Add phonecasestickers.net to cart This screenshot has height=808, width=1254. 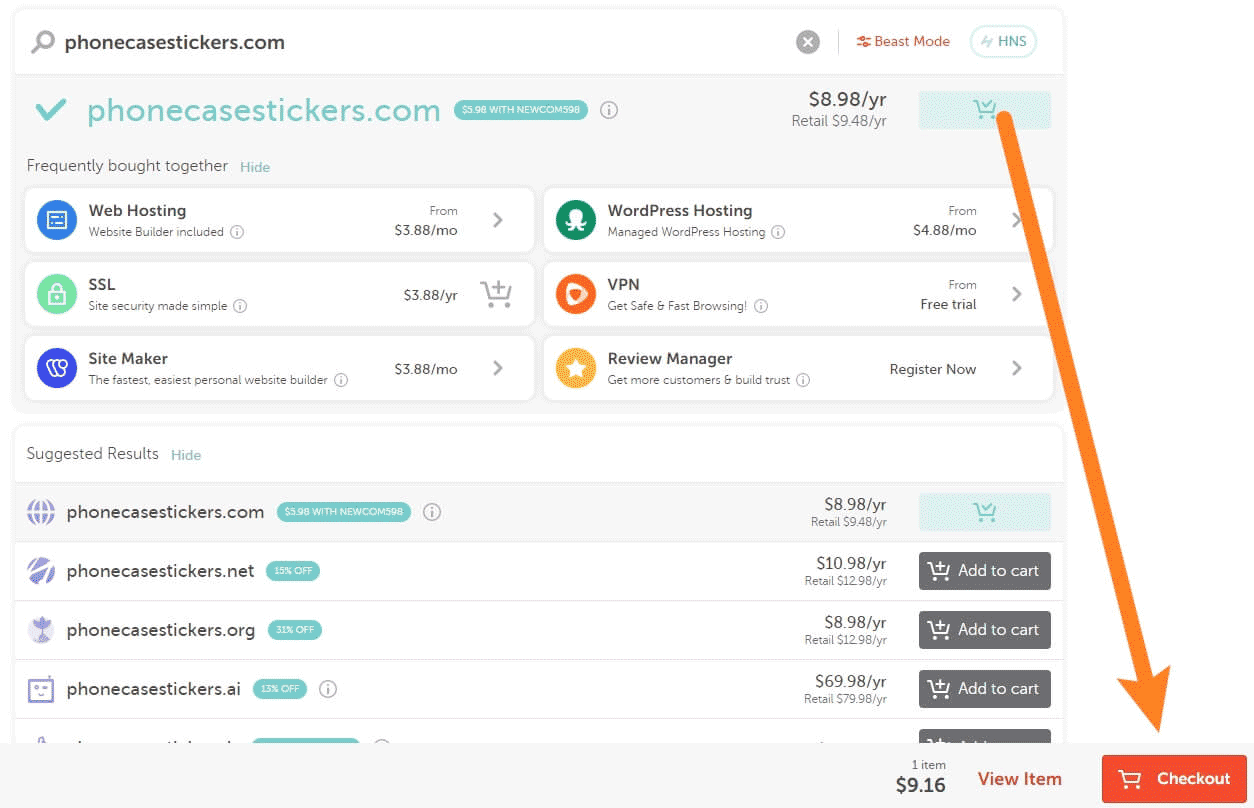click(985, 571)
